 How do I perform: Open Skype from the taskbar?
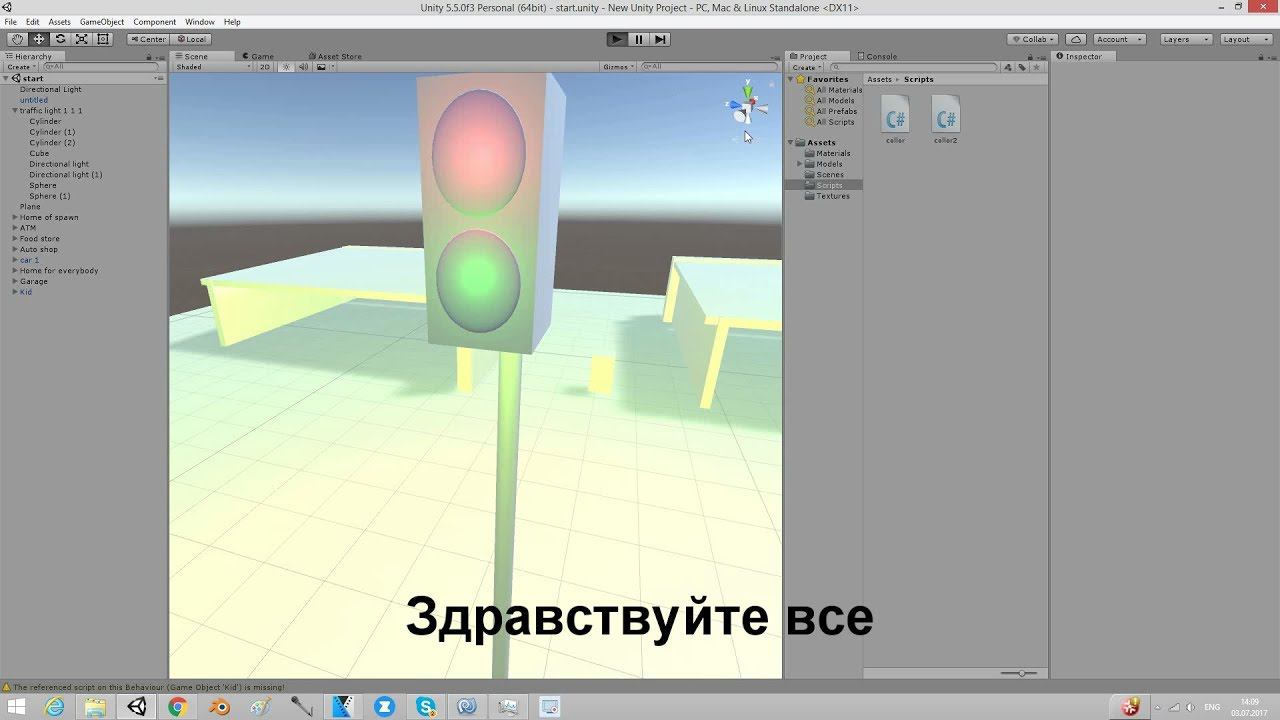coord(426,707)
